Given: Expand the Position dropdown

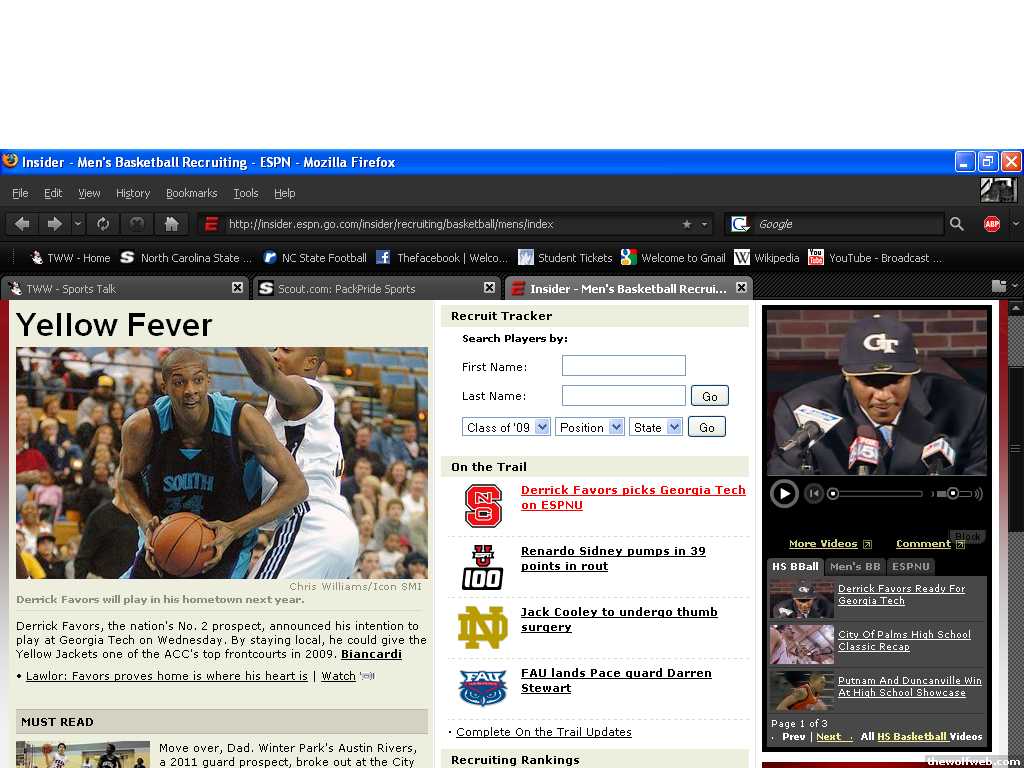Looking at the screenshot, I should click(x=590, y=427).
